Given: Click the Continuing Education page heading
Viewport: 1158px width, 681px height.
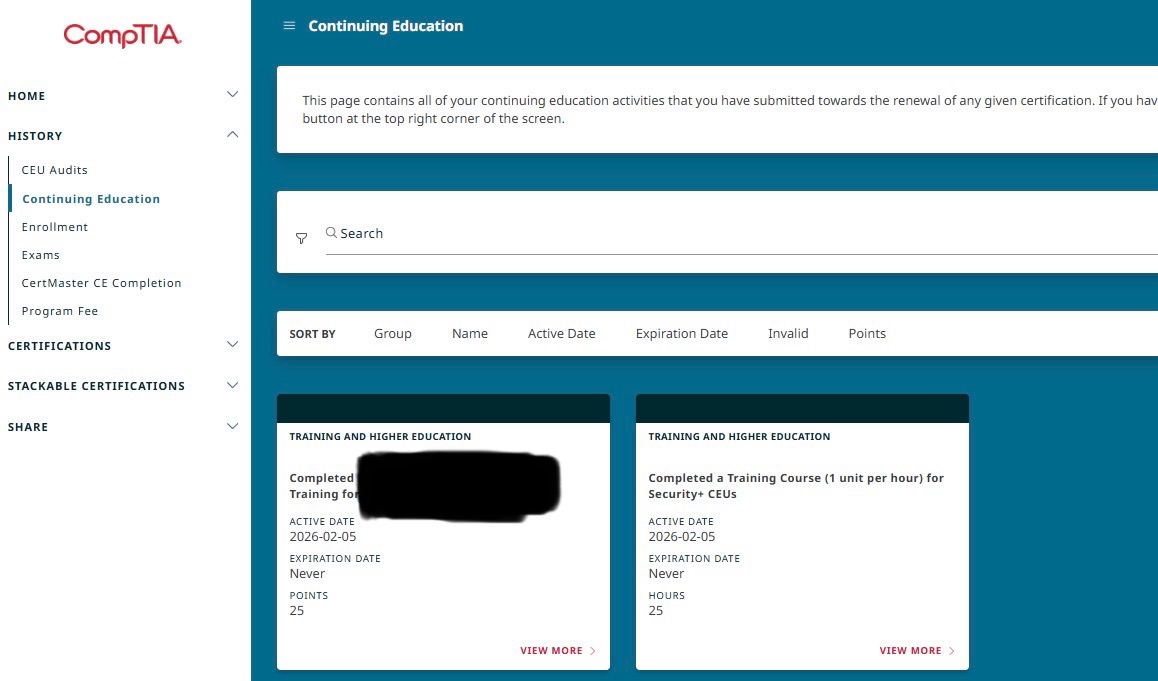Looking at the screenshot, I should tap(386, 26).
